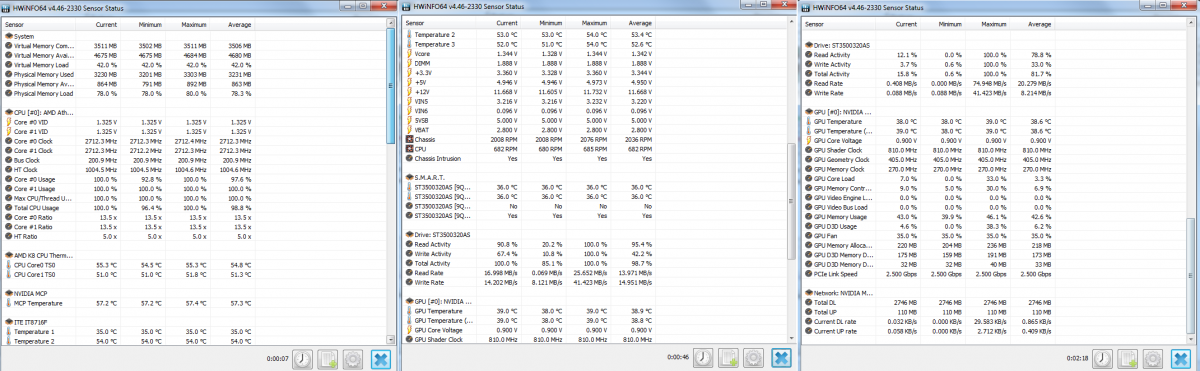Open sensor settings gear in the 0:00:07 window
Image resolution: width=1200 pixels, height=371 pixels.
click(352, 358)
